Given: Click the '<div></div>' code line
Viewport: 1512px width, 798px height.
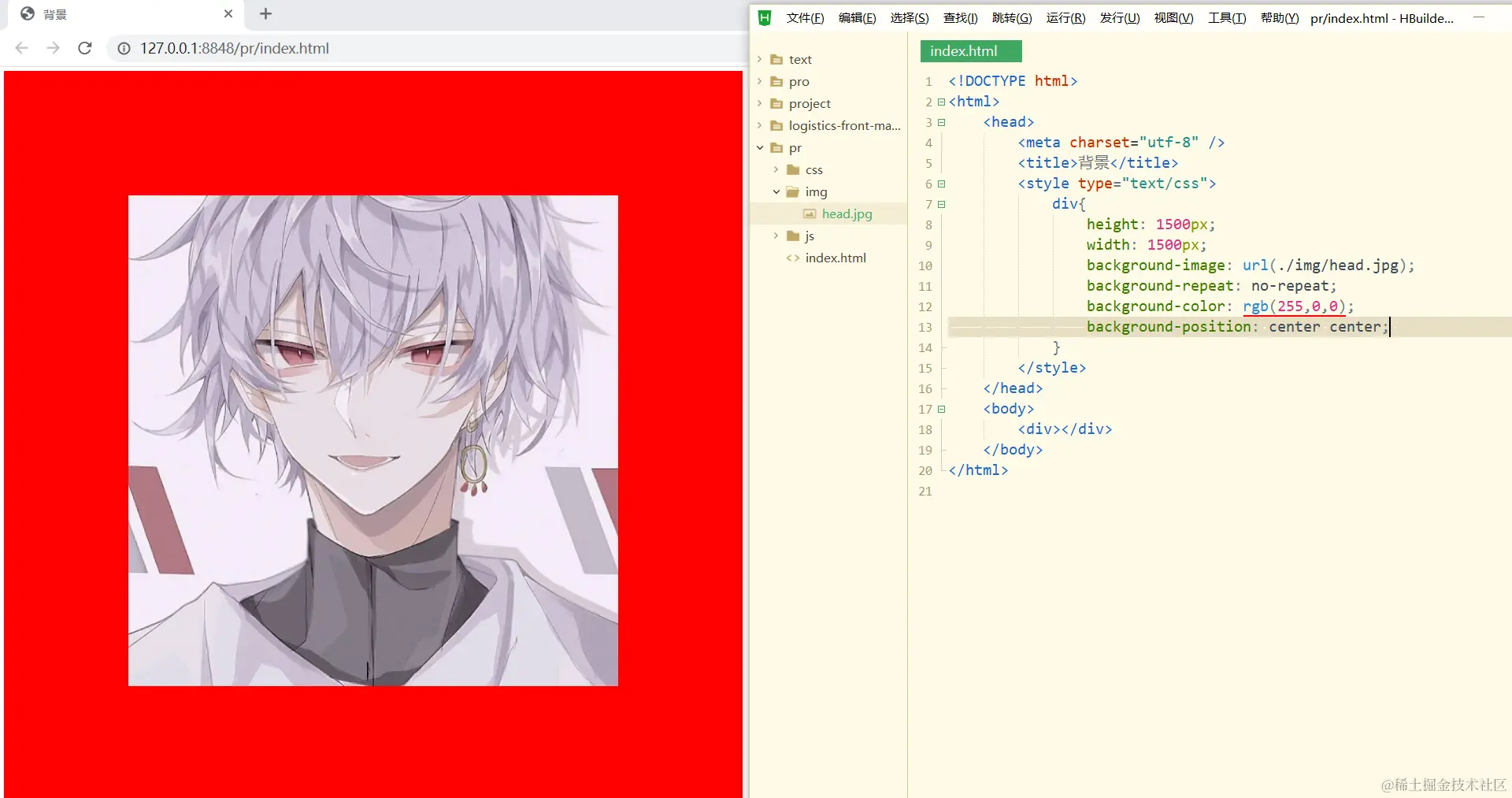Looking at the screenshot, I should (x=1065, y=429).
